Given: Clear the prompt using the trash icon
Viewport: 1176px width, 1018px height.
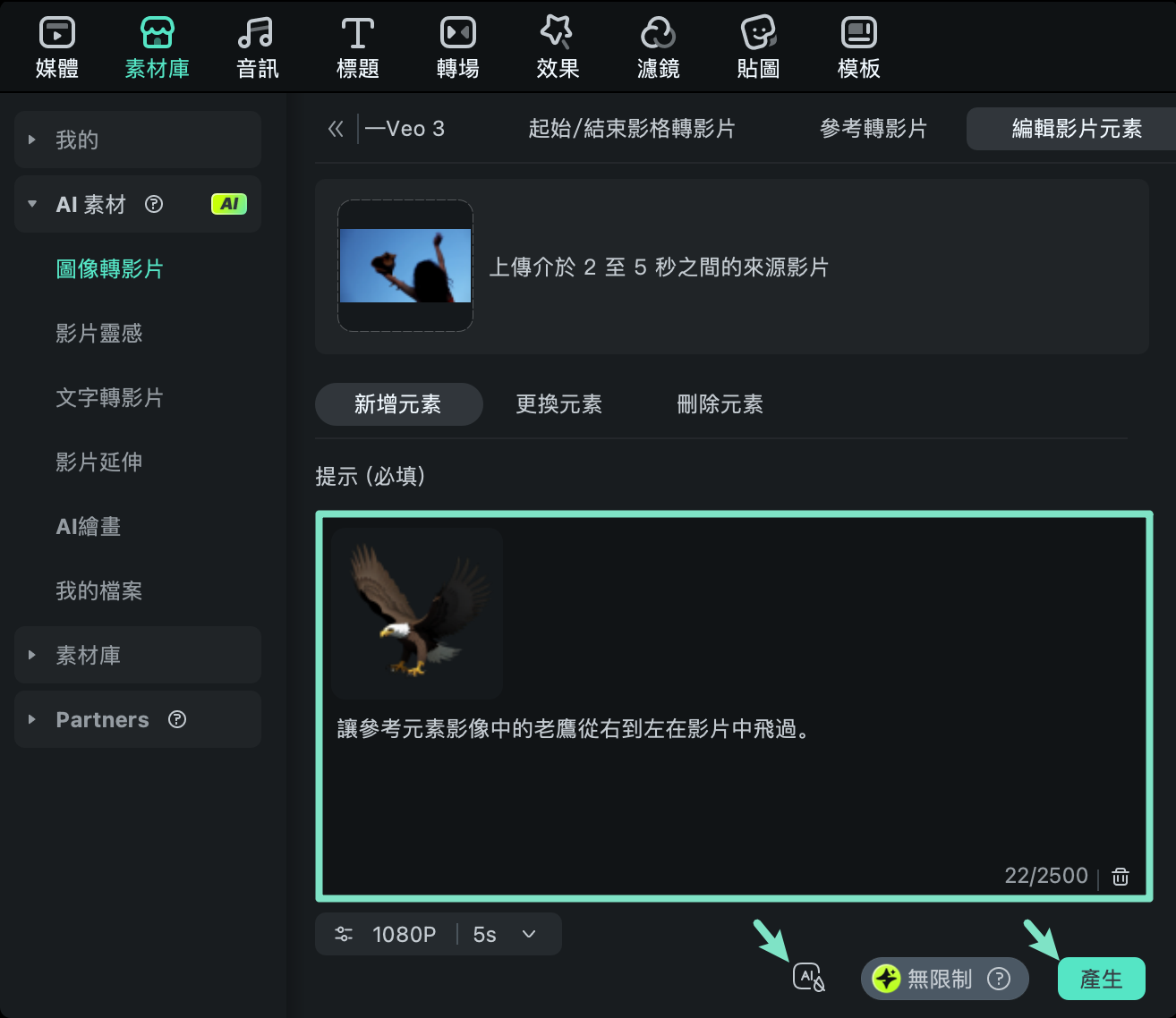Looking at the screenshot, I should click(1120, 876).
